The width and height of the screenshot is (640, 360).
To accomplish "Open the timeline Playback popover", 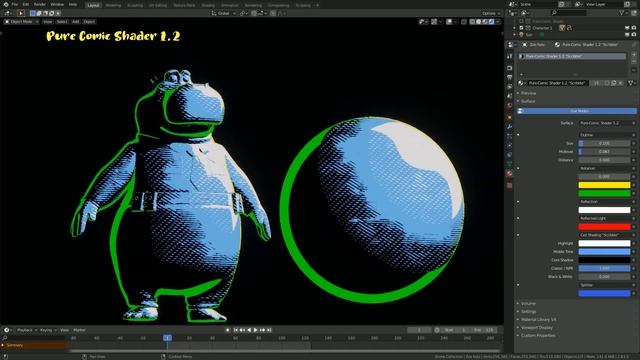I will [27, 330].
